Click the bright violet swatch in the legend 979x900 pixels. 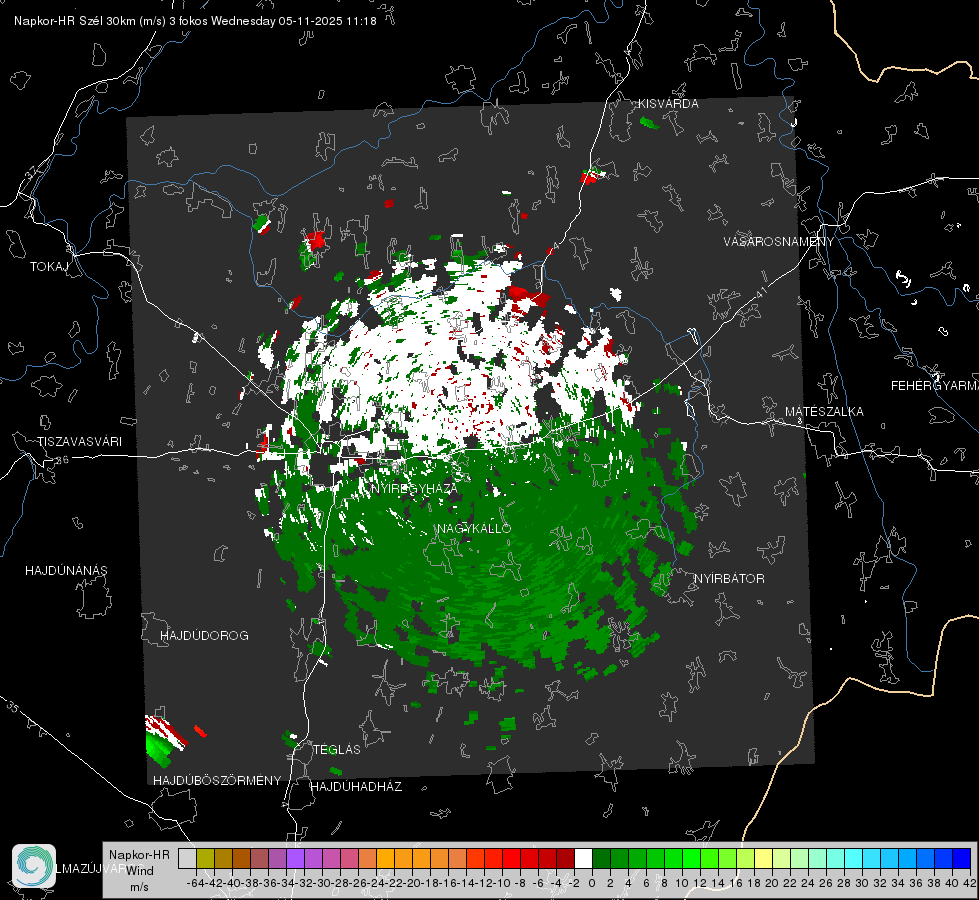(295, 859)
